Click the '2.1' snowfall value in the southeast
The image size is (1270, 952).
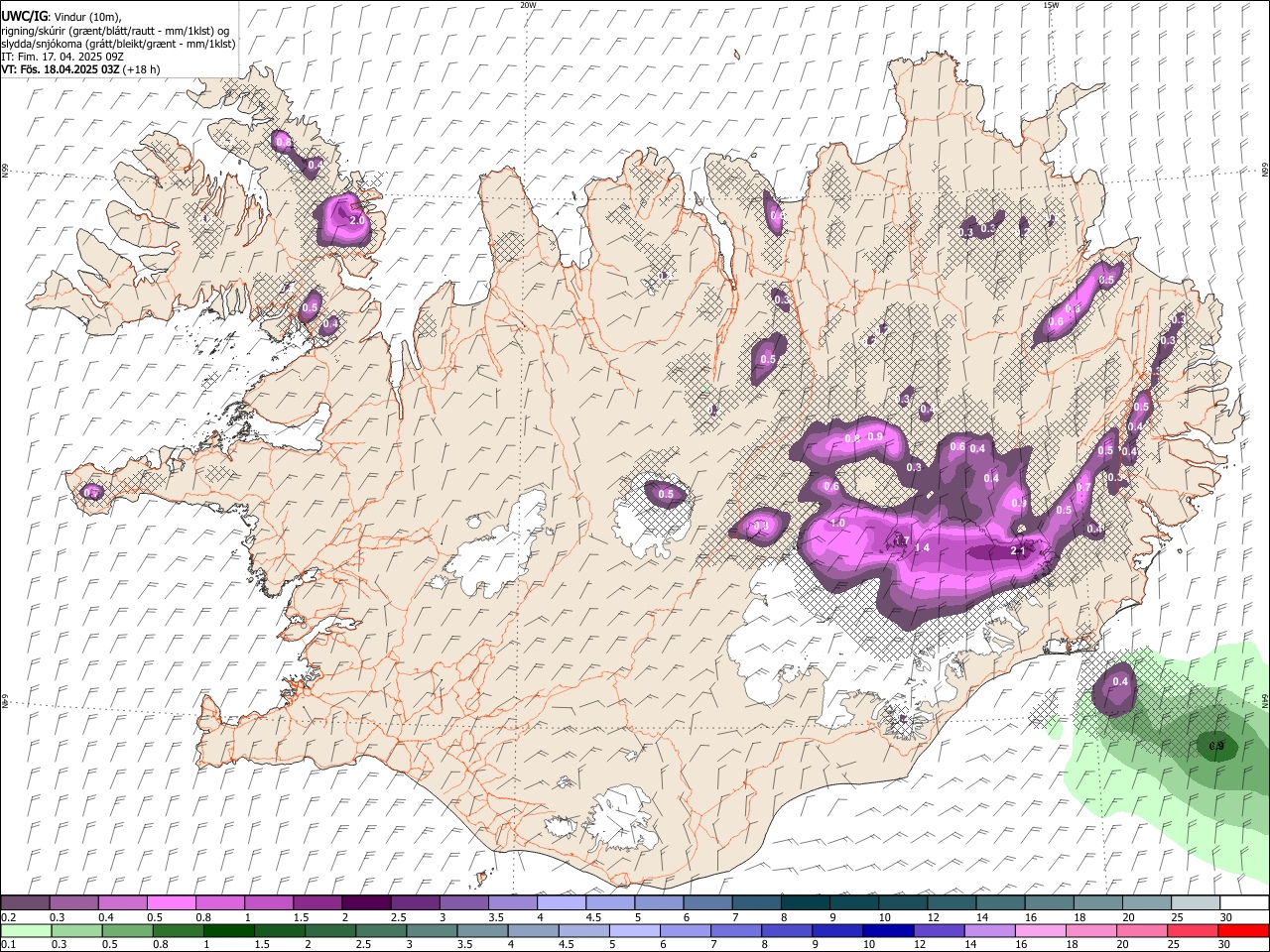click(x=1017, y=550)
